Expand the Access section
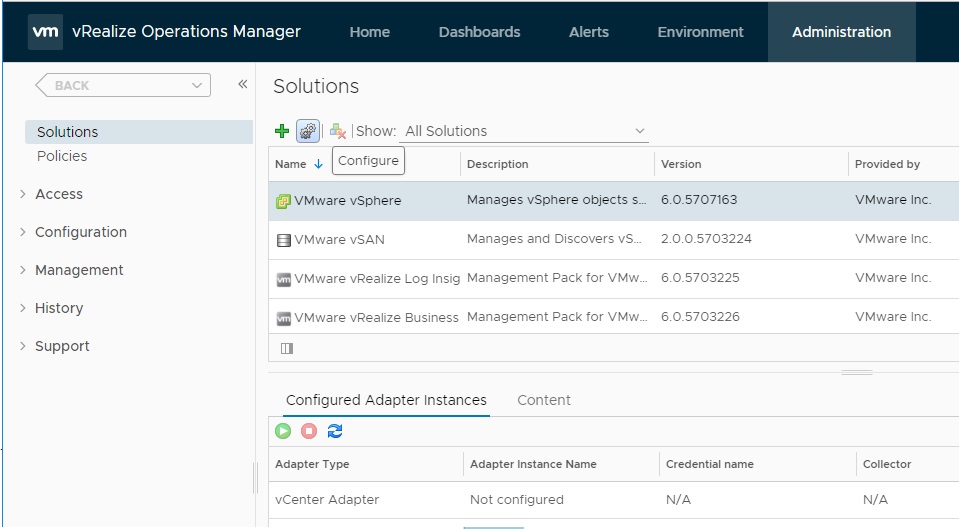The width and height of the screenshot is (959, 529). pyautogui.click(x=23, y=194)
